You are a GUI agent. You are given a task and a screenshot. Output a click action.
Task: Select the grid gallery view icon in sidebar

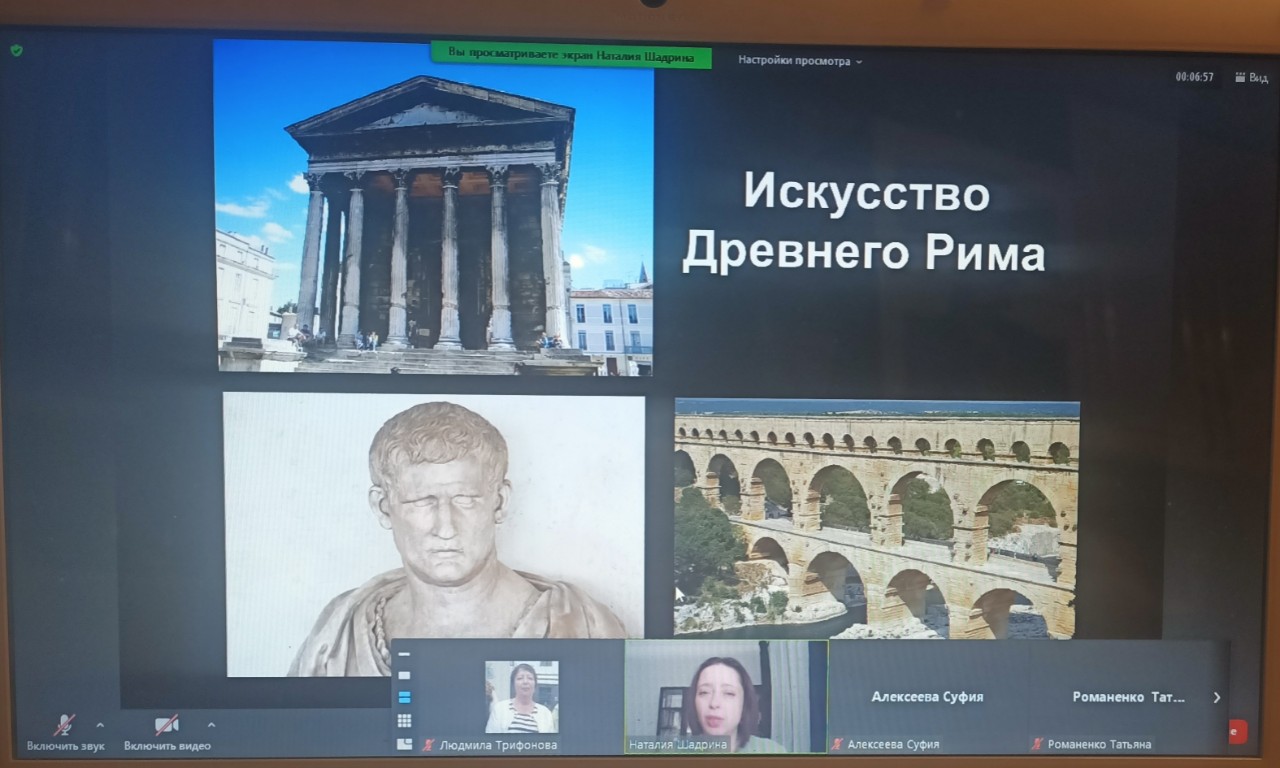(404, 719)
